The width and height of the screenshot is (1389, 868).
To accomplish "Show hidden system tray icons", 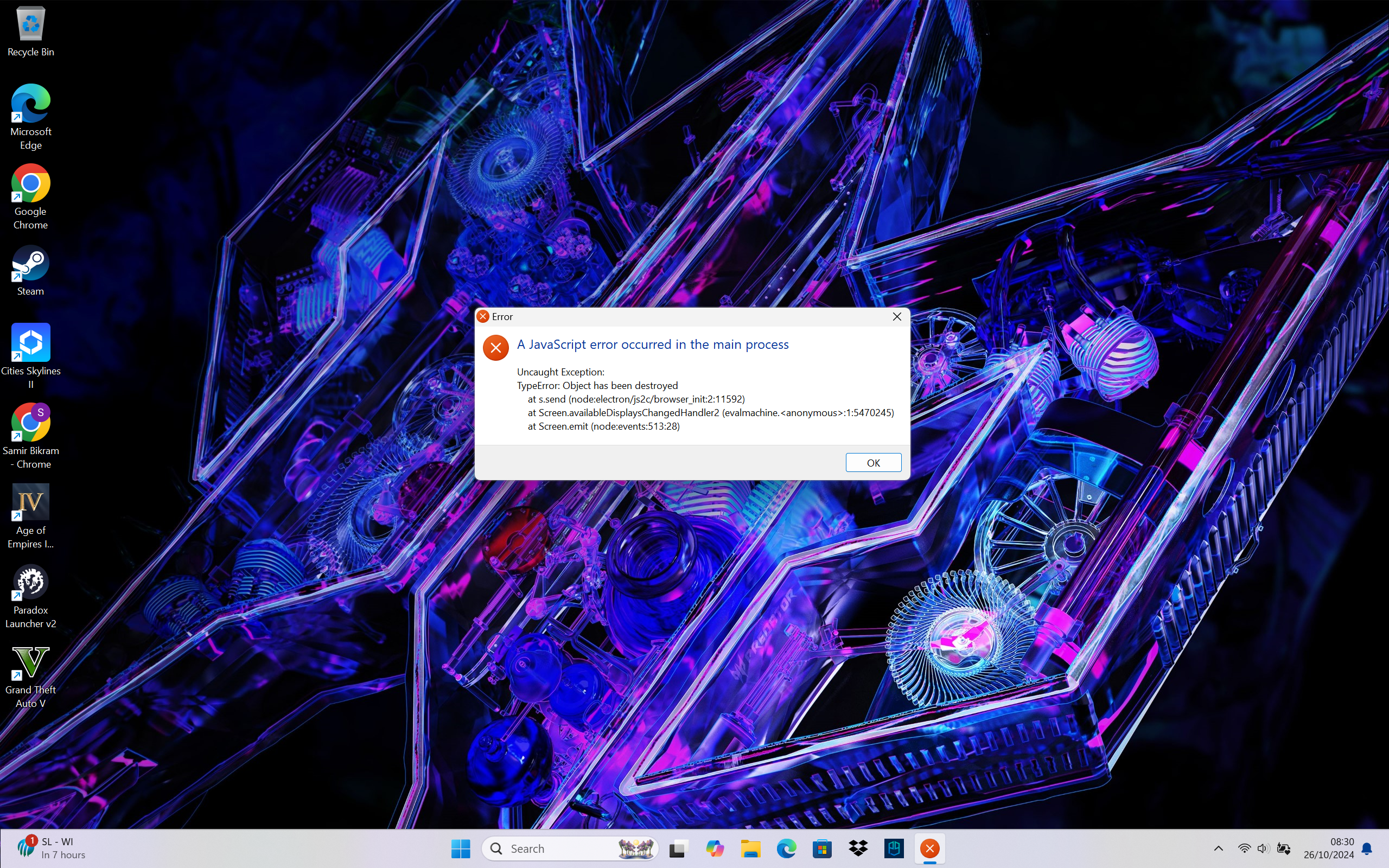I will coord(1219,848).
